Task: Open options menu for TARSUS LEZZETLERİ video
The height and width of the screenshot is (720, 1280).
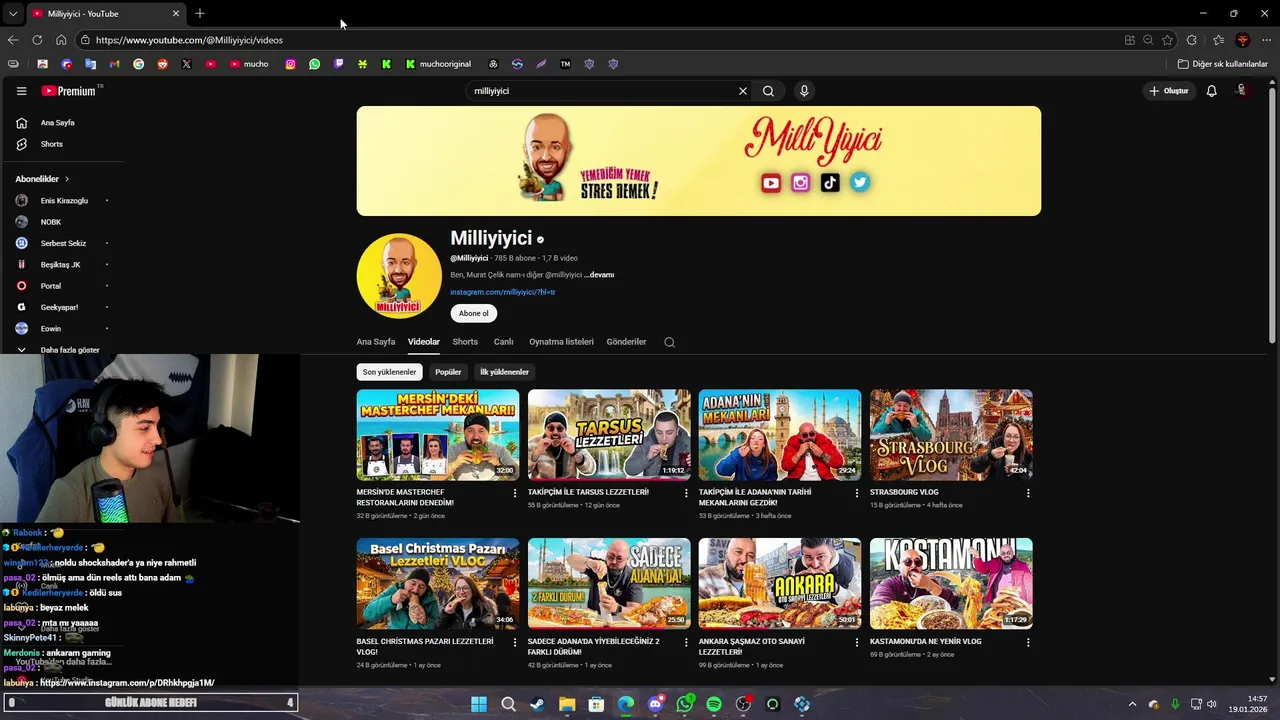Action: (686, 493)
